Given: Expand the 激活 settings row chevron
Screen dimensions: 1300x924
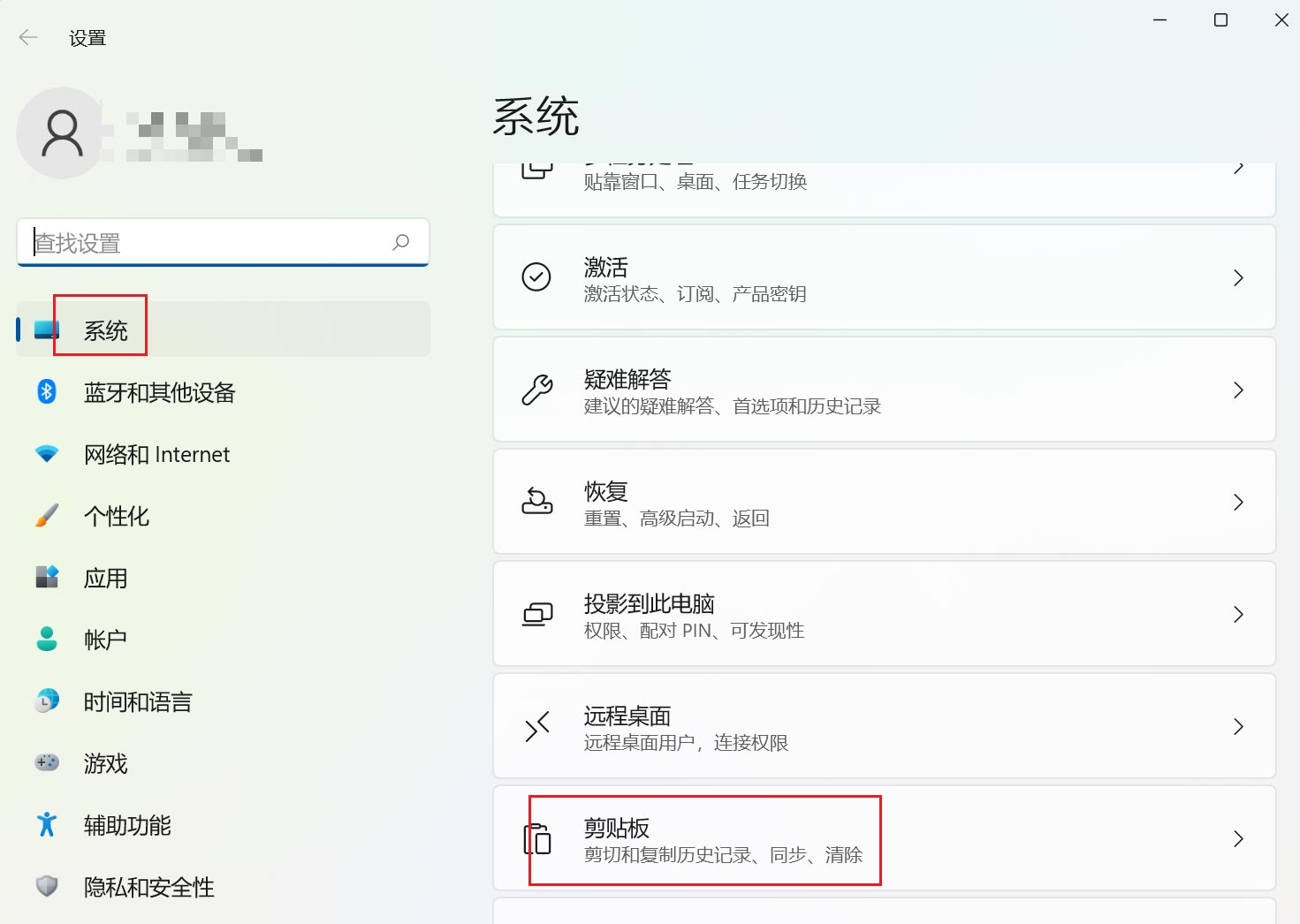Looking at the screenshot, I should [x=1238, y=277].
